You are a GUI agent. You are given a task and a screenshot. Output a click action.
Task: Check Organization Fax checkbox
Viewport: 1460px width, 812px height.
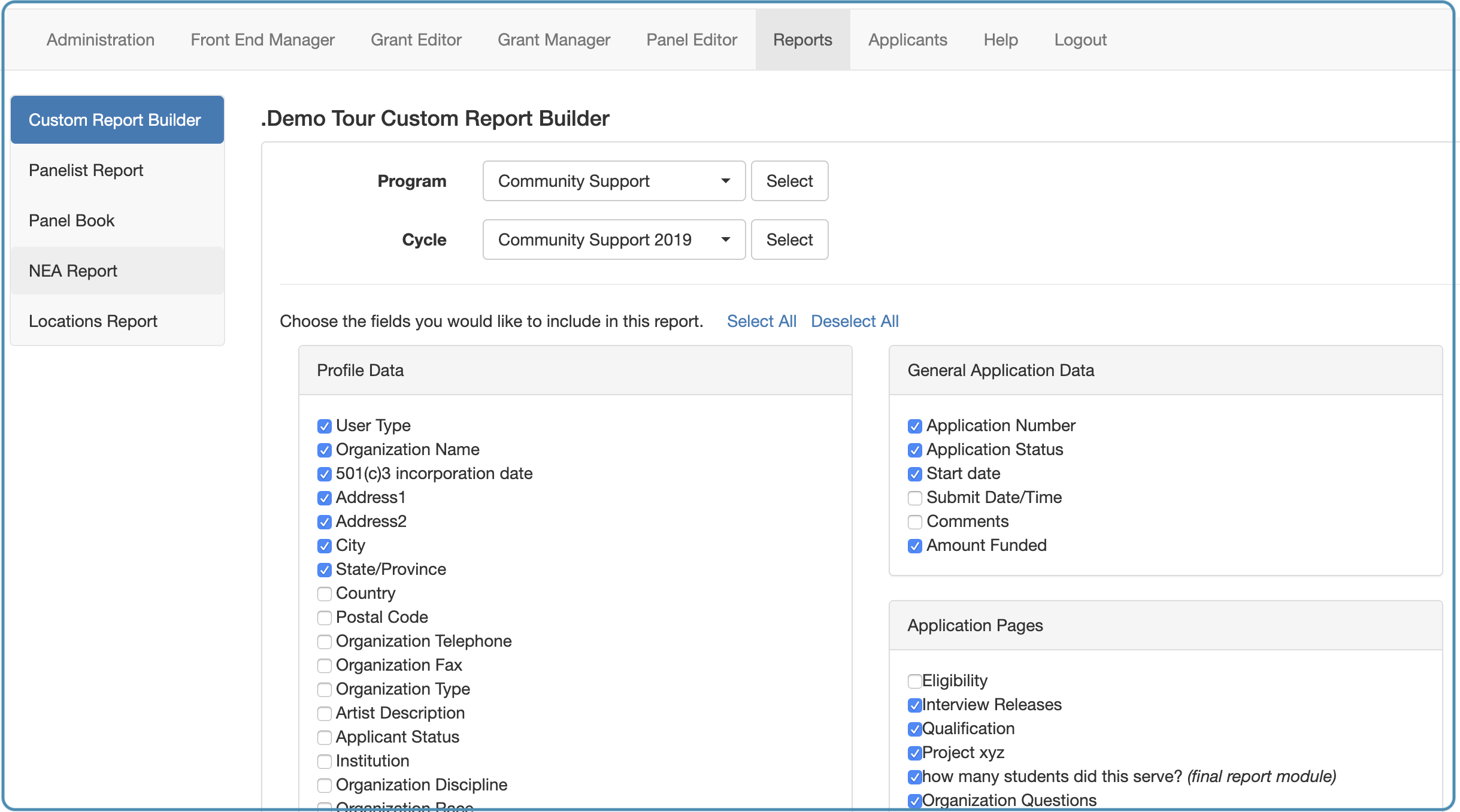point(325,666)
